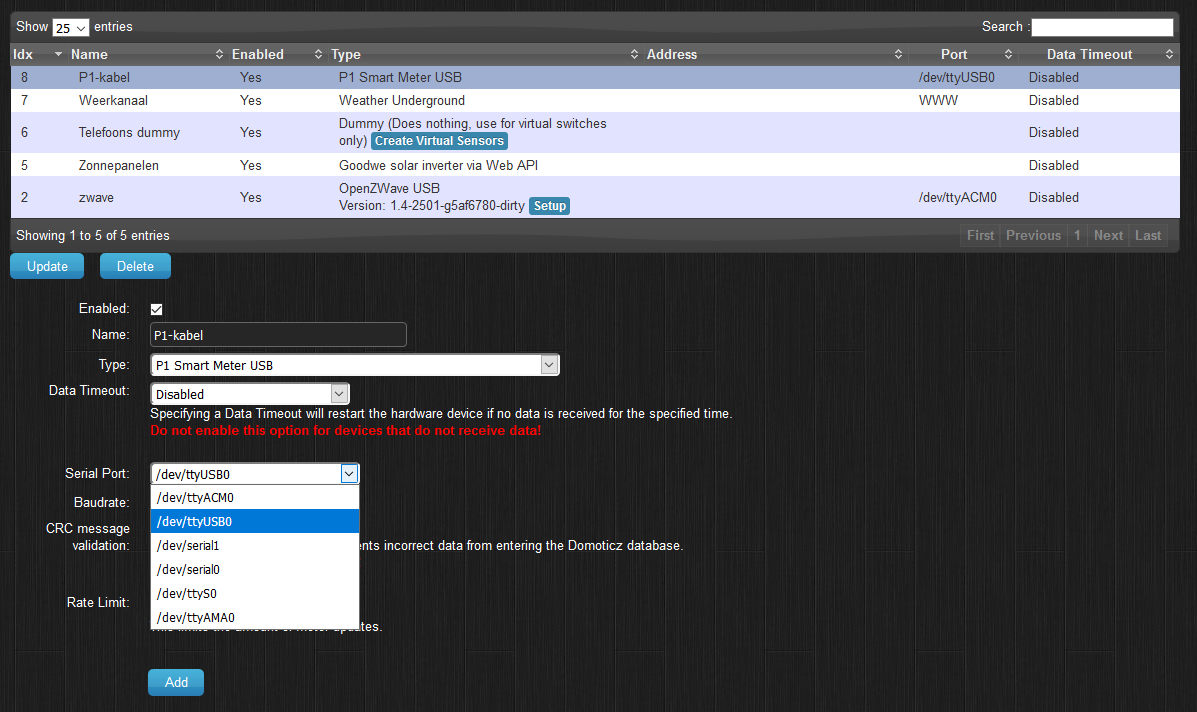Screen dimensions: 1197x712
Task: Sort the table by Data Timeout column
Action: (1098, 54)
